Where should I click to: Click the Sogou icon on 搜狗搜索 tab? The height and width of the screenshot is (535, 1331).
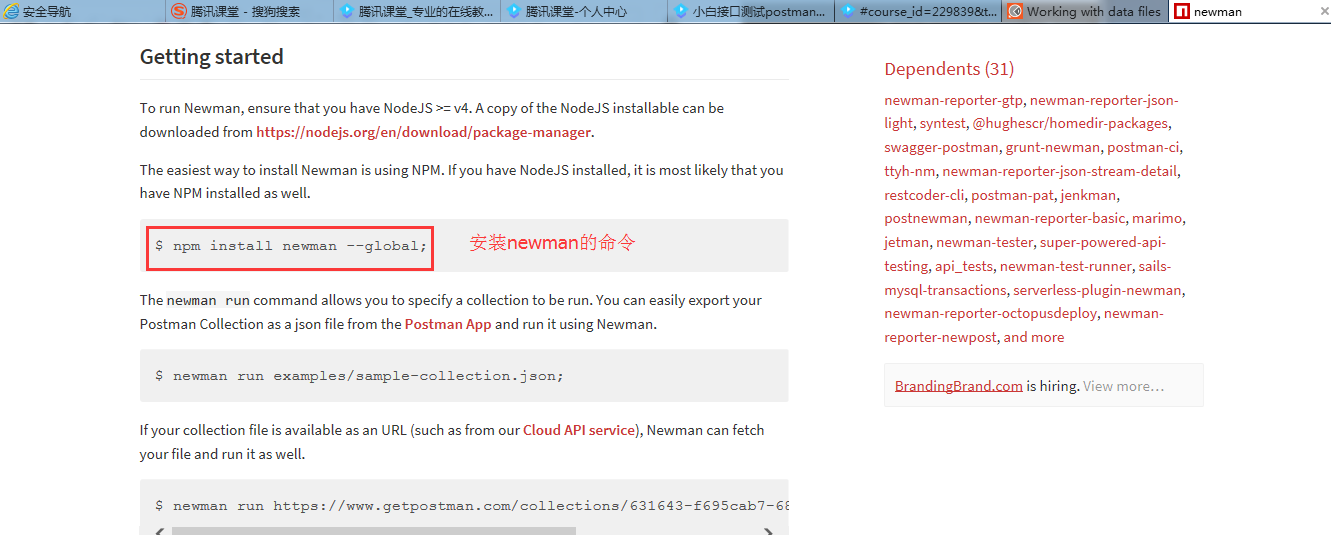(x=179, y=11)
